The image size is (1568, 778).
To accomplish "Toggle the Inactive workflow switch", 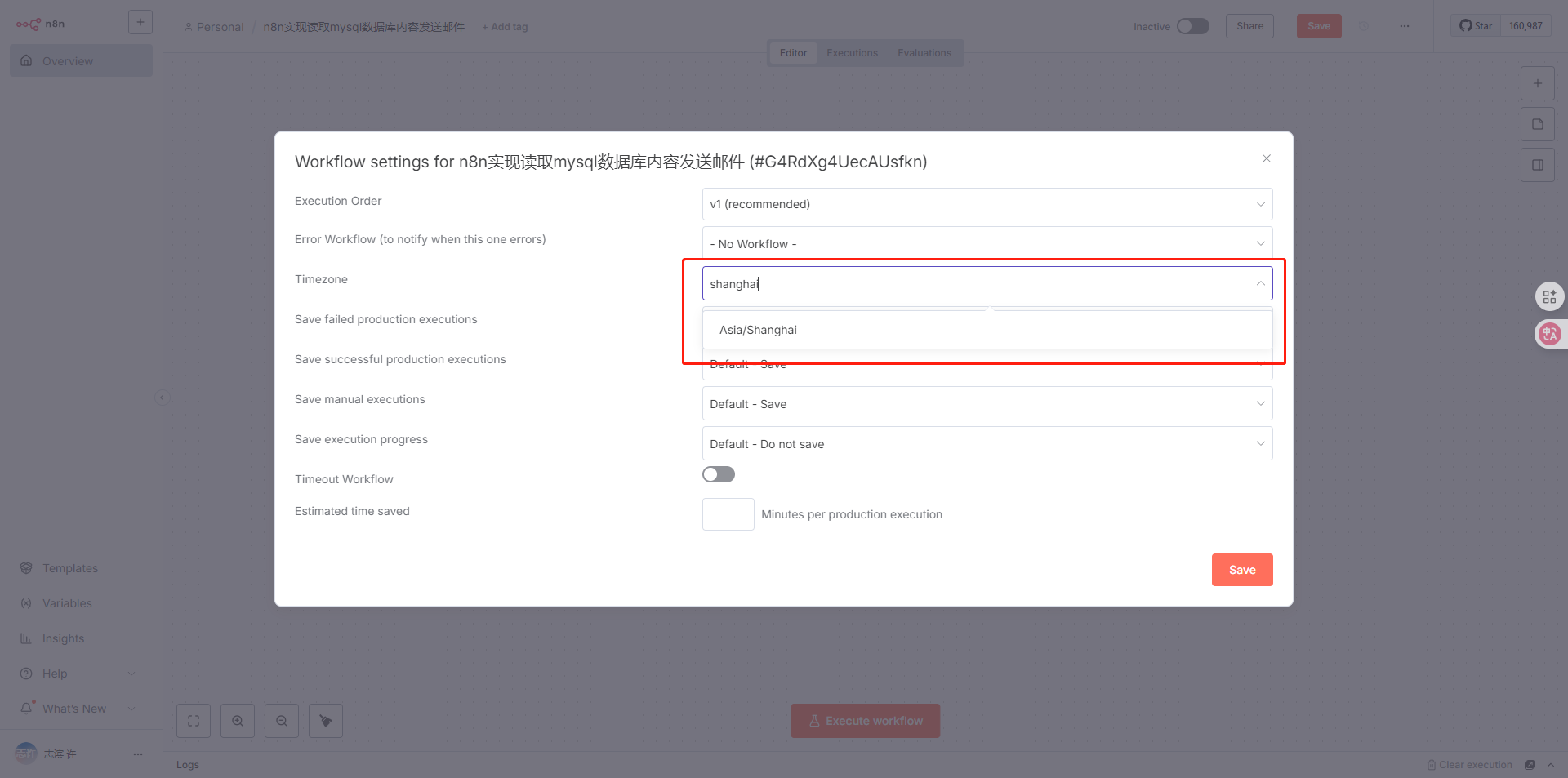I will pos(1192,26).
